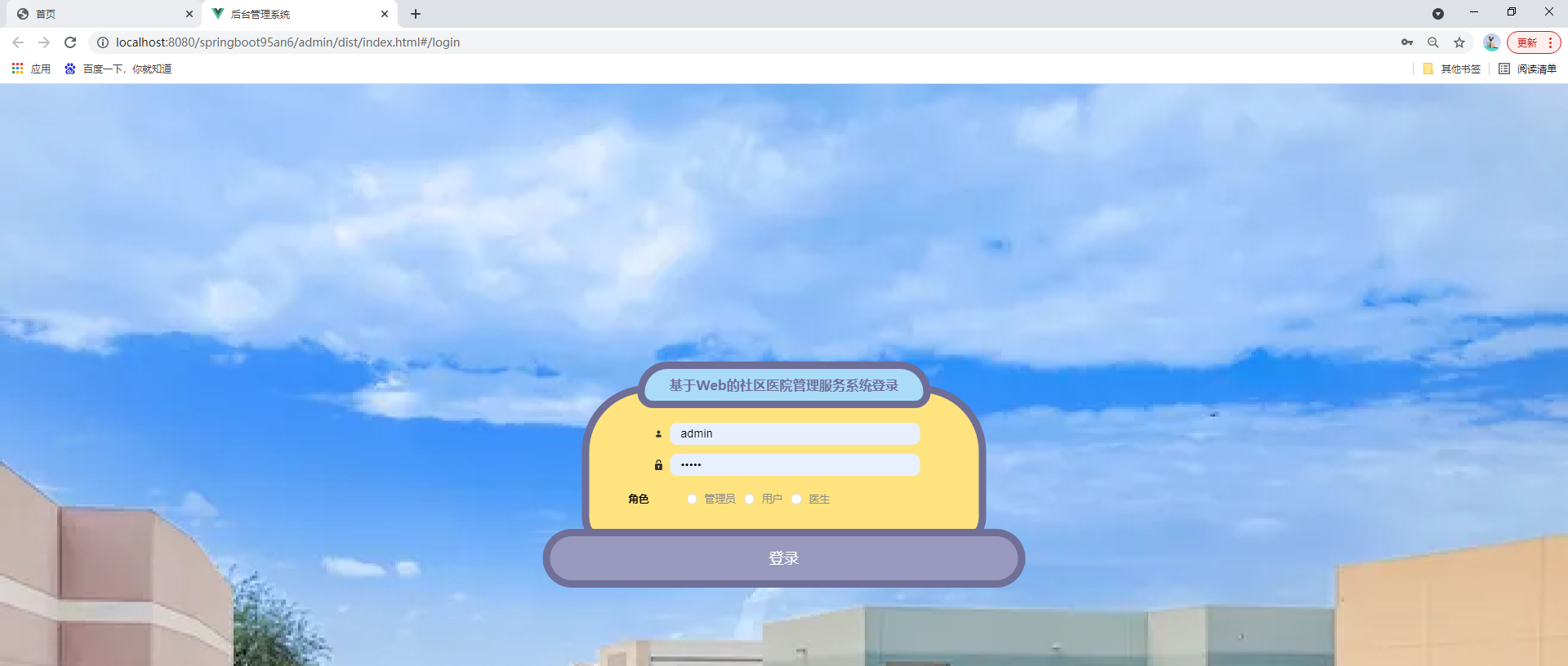Select the 用户 role radio button
The width and height of the screenshot is (1568, 666).
(749, 499)
